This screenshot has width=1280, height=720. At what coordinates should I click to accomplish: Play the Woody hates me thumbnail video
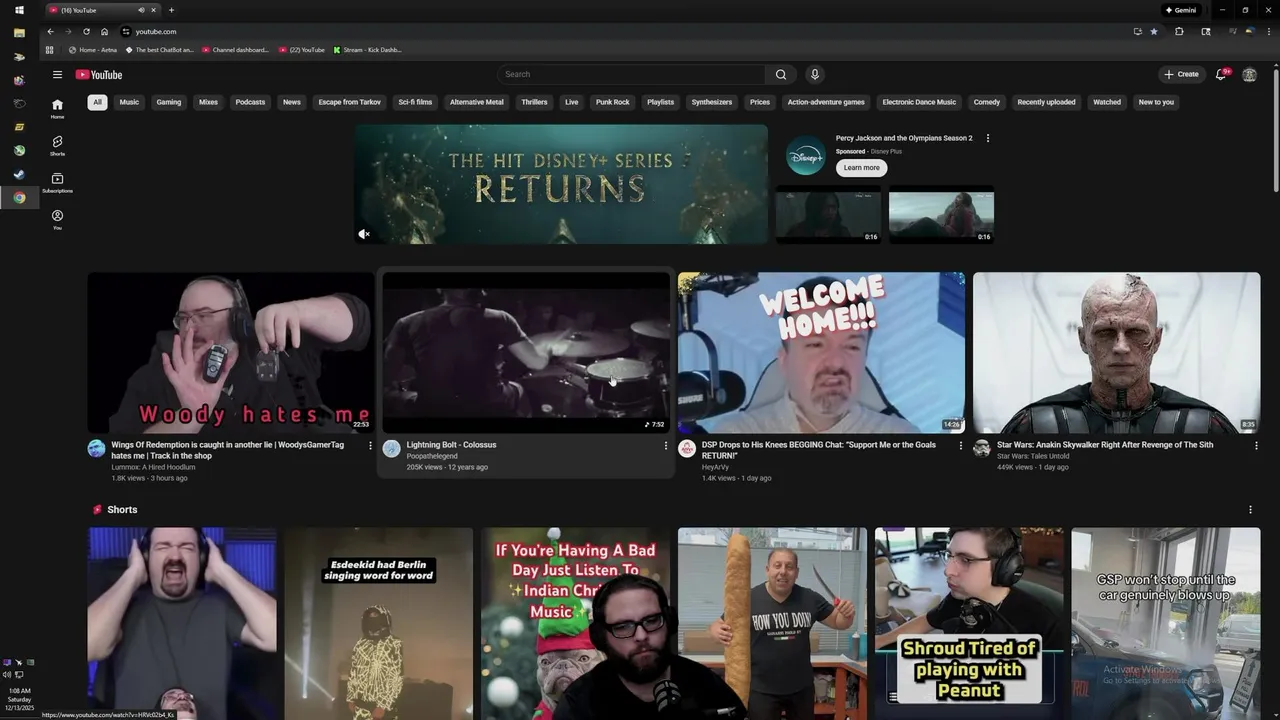tap(230, 353)
